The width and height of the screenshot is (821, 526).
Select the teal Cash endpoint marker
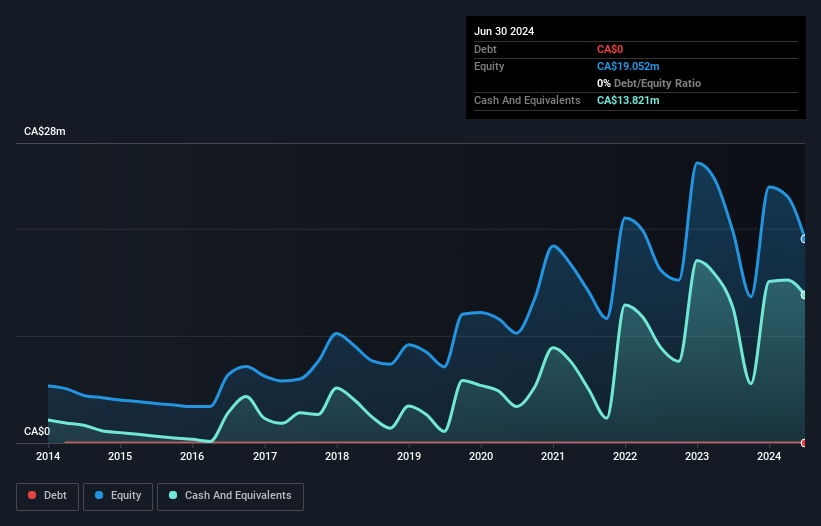click(x=804, y=294)
